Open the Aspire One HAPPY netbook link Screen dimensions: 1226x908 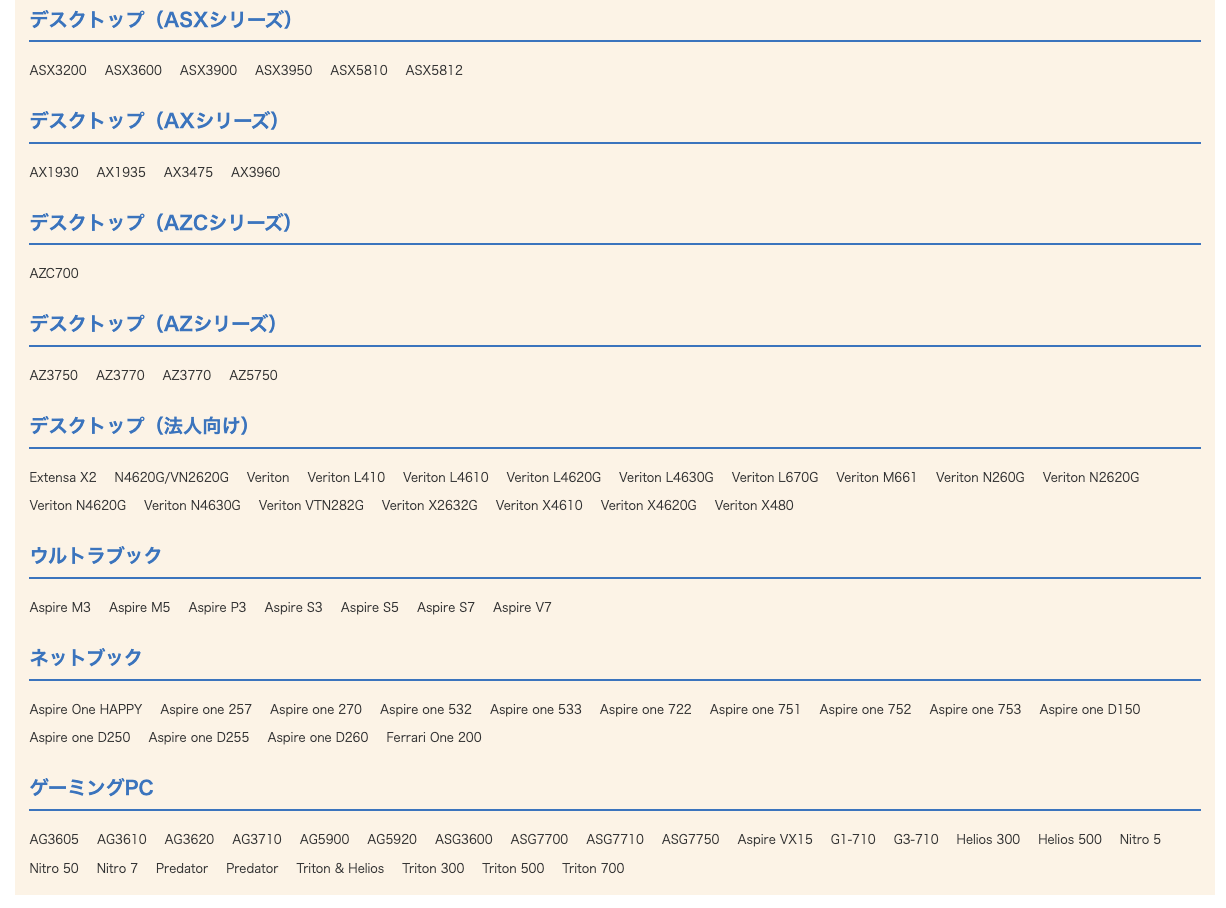[x=86, y=709]
